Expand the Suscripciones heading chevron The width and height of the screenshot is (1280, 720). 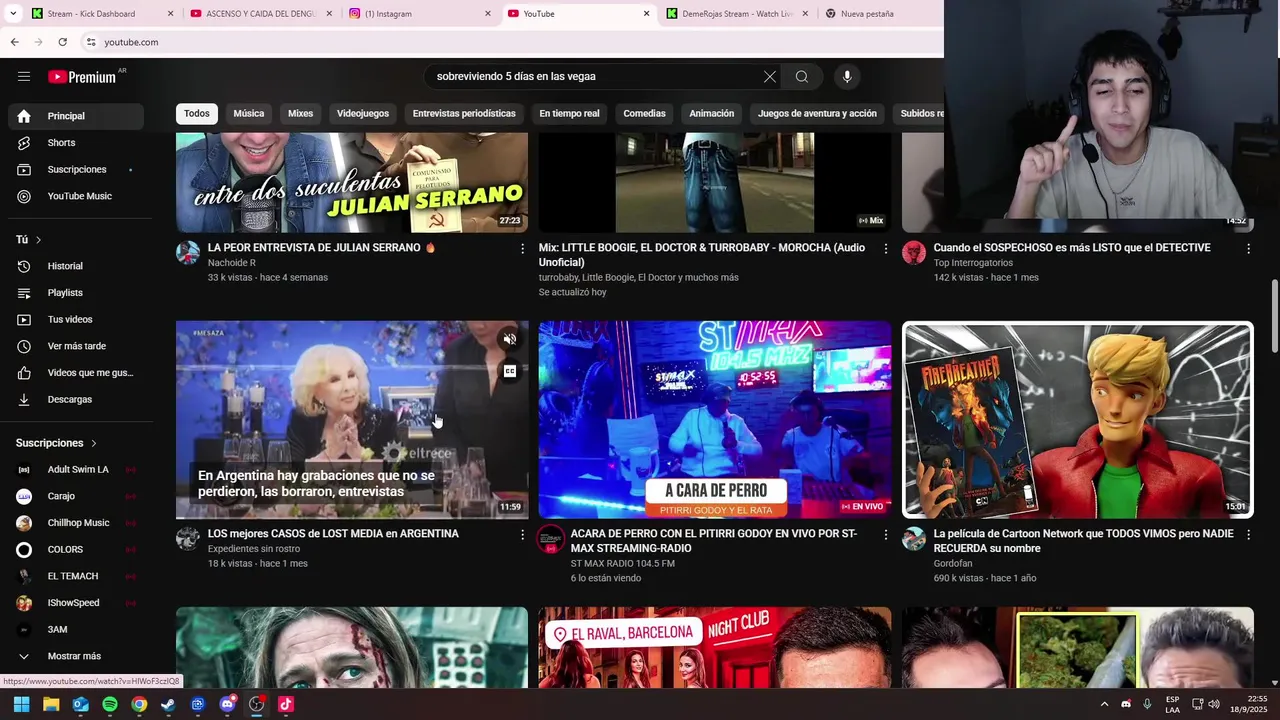tap(94, 443)
